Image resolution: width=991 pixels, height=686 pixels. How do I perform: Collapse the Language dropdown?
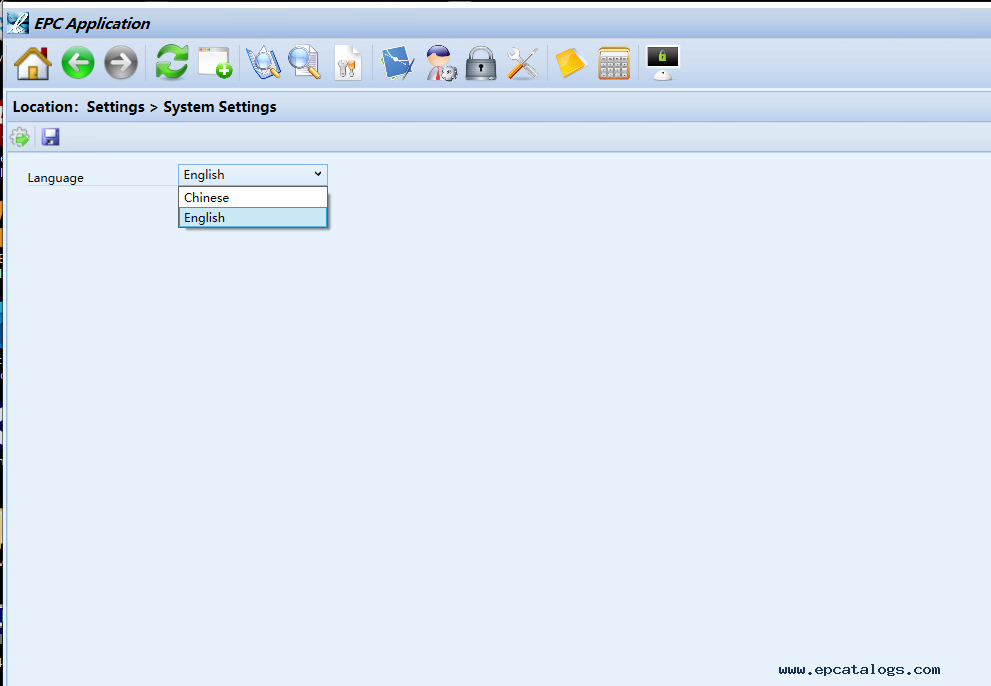[318, 174]
